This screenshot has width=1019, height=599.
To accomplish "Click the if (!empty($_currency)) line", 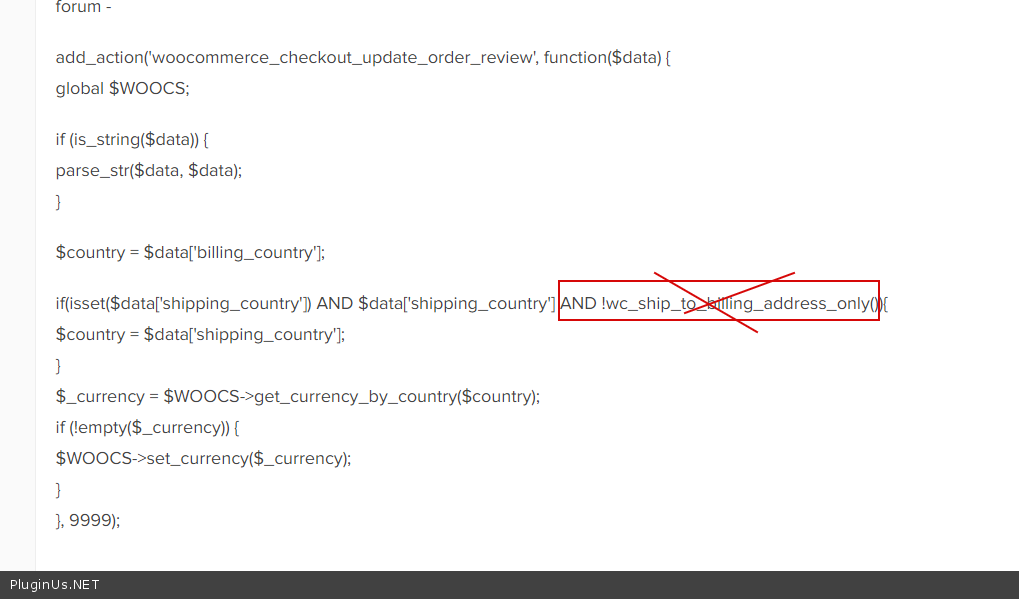I will click(147, 427).
